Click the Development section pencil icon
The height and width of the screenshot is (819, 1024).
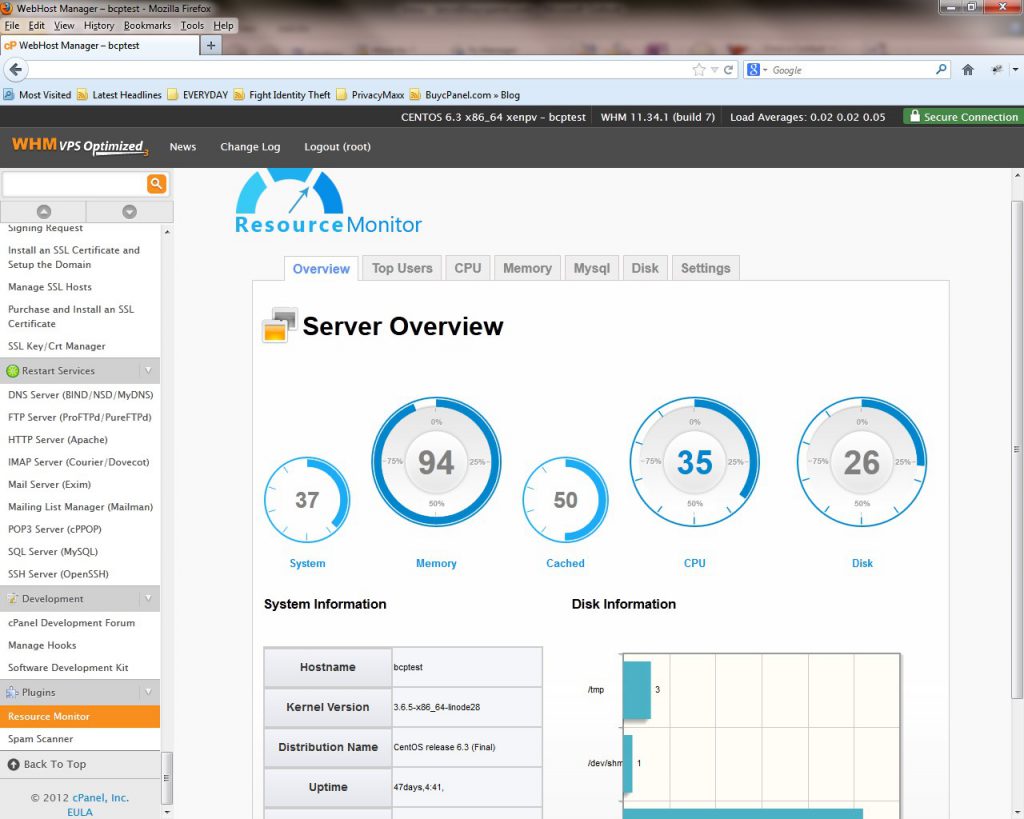(12, 598)
